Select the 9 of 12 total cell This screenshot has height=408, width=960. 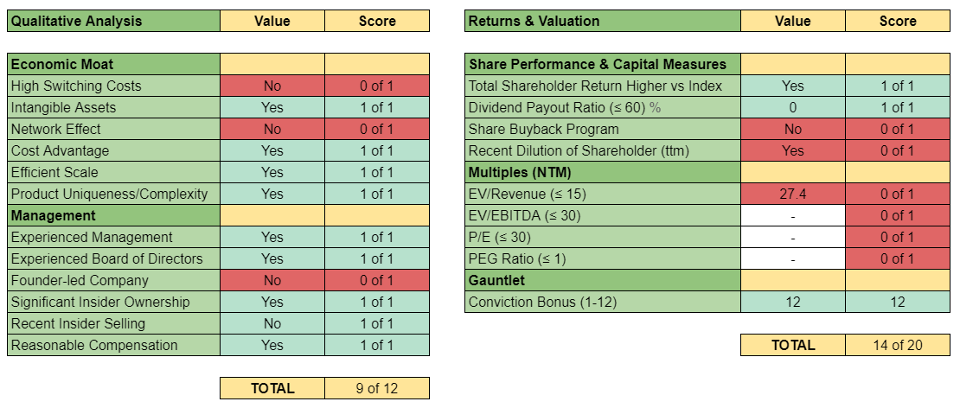tap(376, 388)
